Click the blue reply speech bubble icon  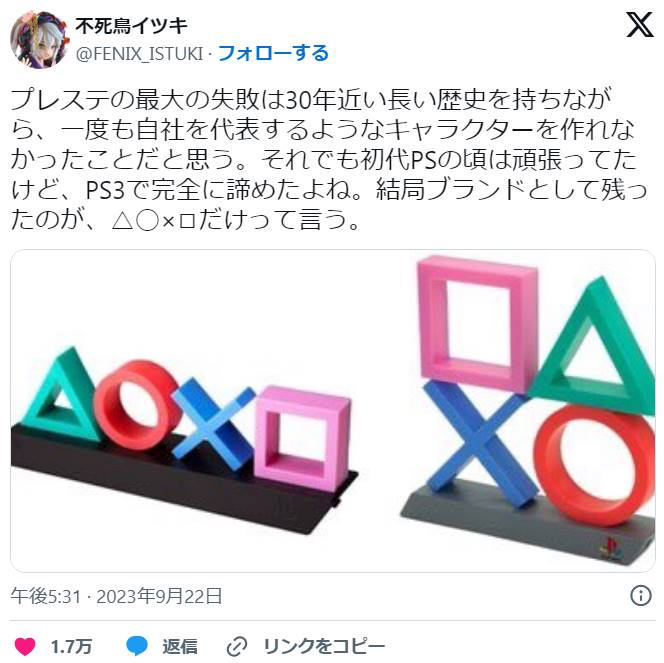137,646
